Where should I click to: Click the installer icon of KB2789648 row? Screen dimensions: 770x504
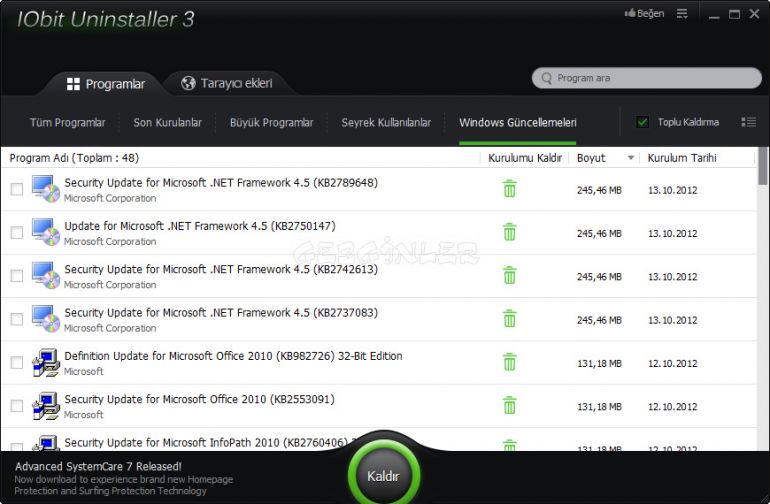click(46, 189)
